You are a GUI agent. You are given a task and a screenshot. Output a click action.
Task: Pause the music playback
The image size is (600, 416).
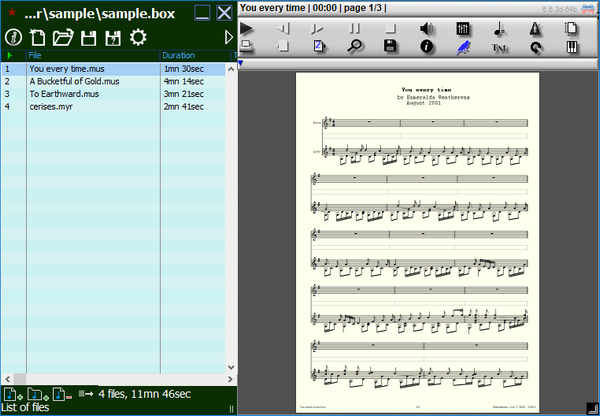click(354, 28)
